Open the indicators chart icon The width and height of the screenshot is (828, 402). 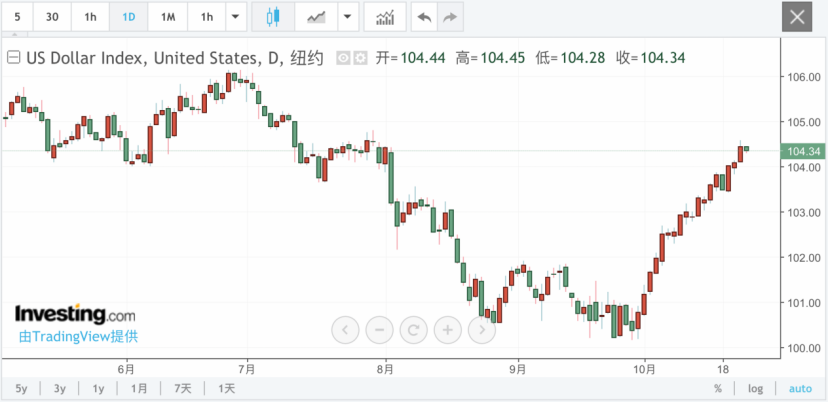[385, 17]
